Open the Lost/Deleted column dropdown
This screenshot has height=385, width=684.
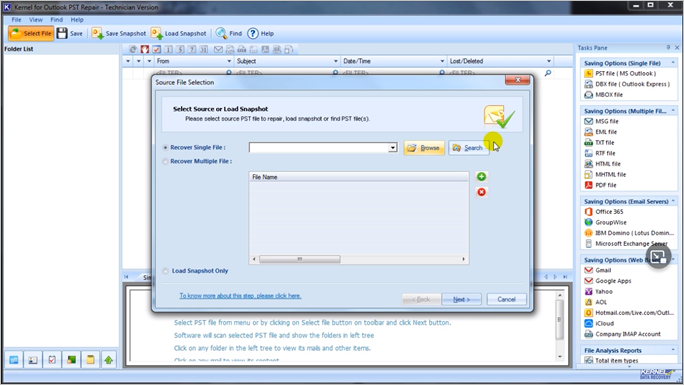(549, 61)
